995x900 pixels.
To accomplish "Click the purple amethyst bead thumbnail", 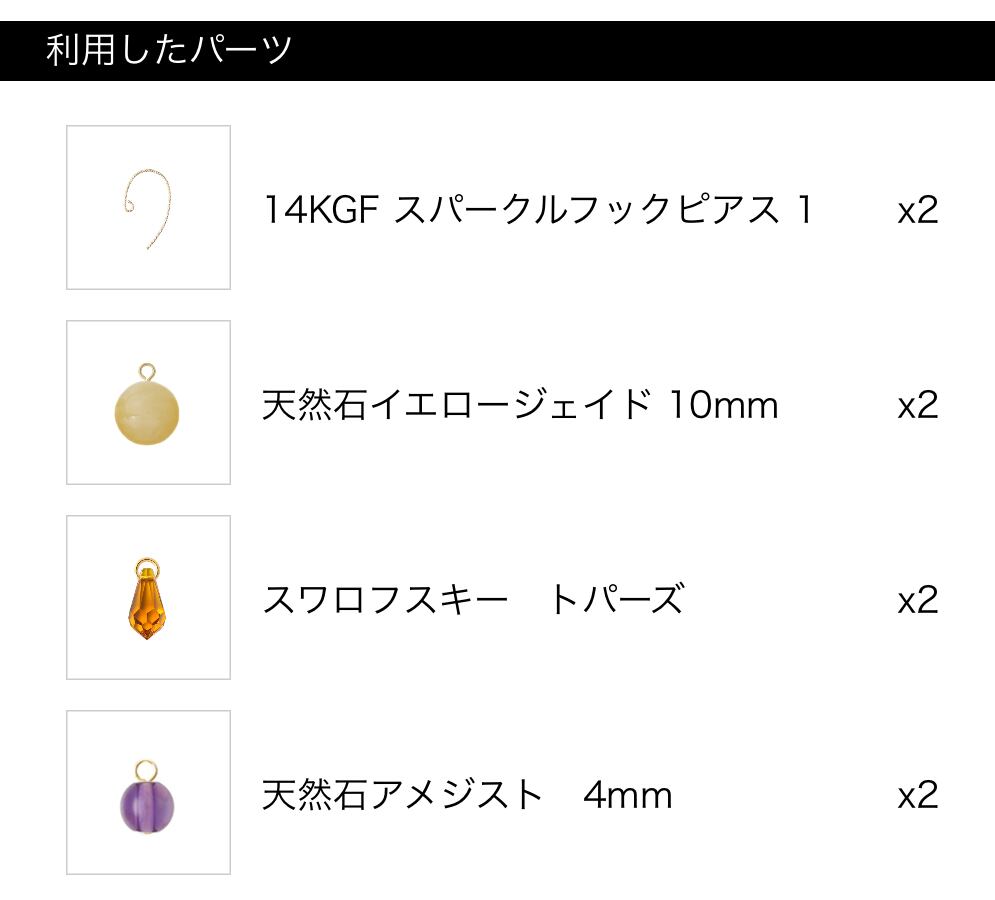I will point(148,793).
